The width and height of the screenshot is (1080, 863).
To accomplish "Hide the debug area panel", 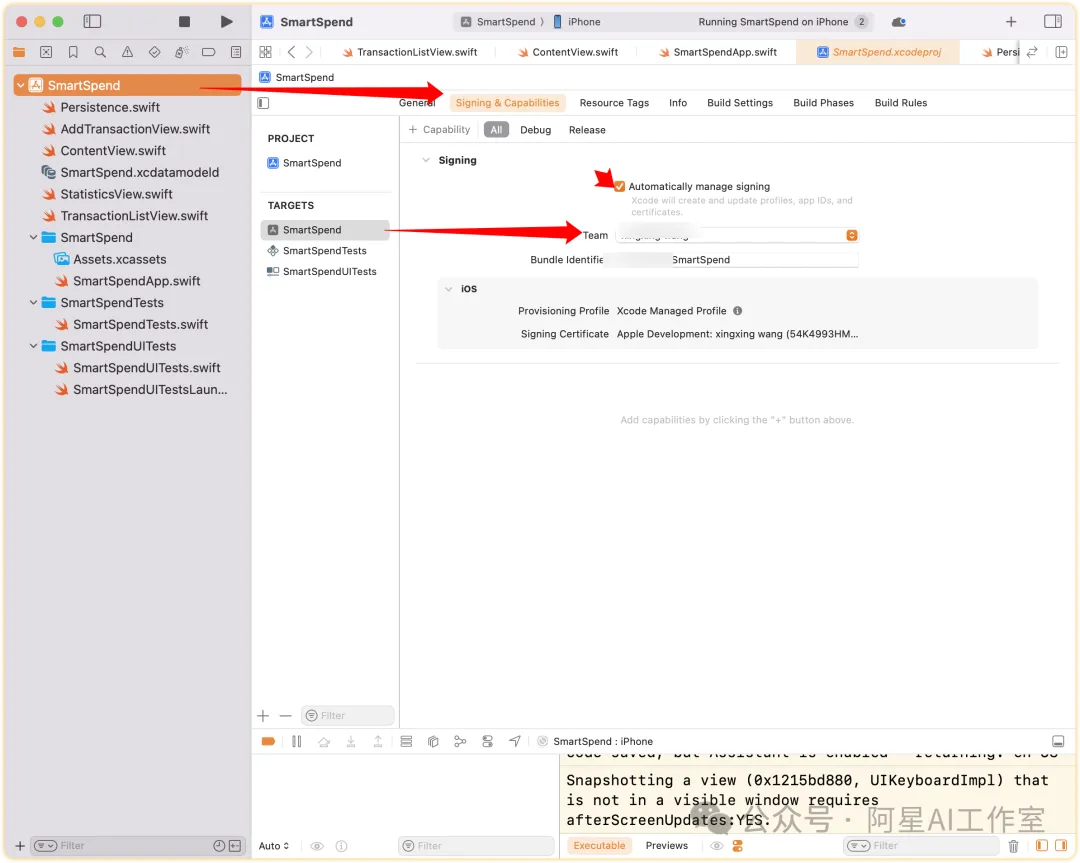I will point(1058,742).
